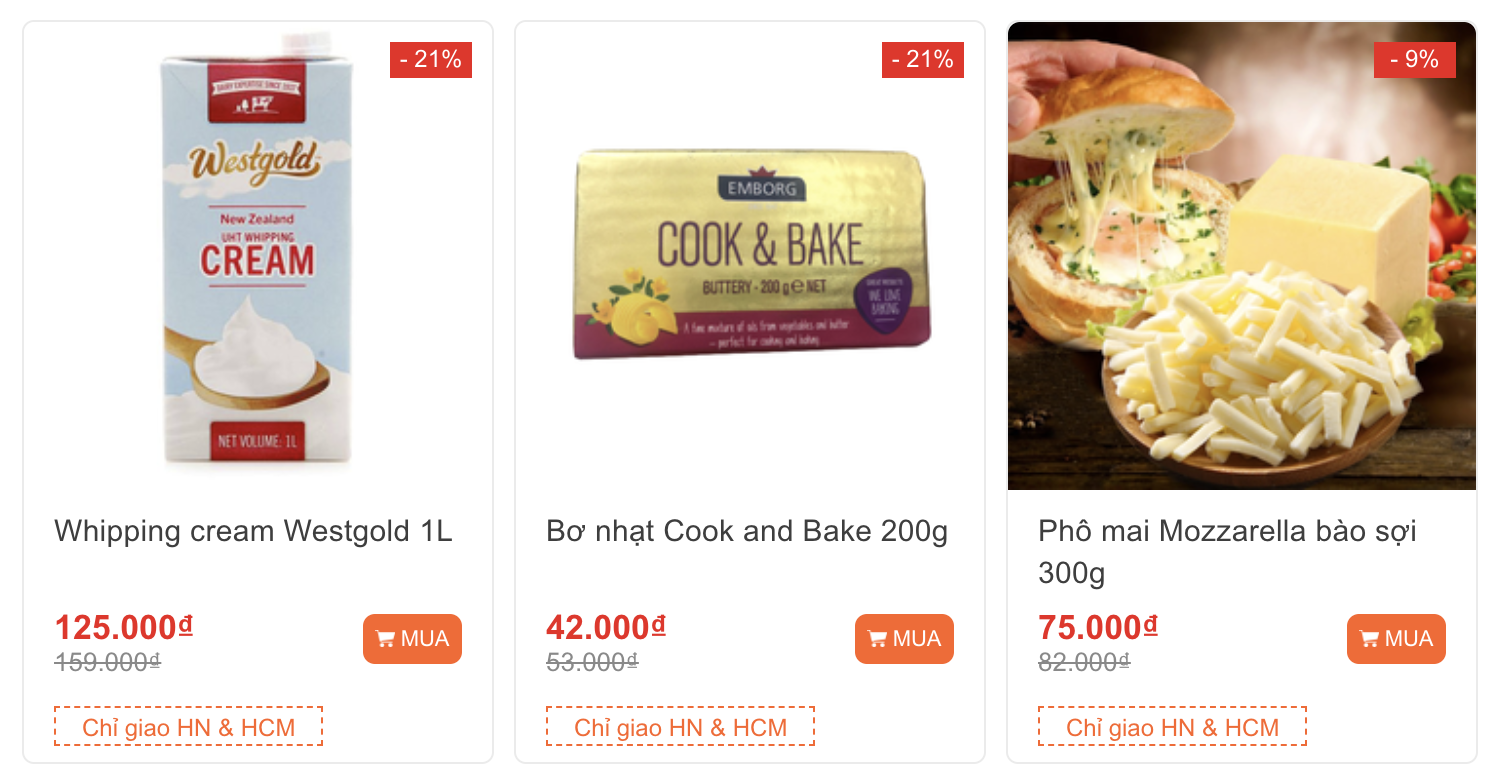Click the -21% discount badge on Emborg butter

coord(923,60)
